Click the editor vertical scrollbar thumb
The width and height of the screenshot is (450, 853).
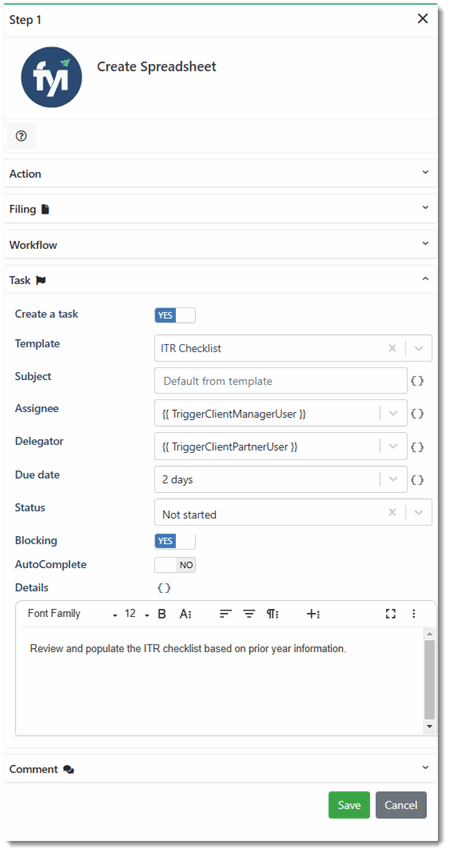tap(430, 680)
